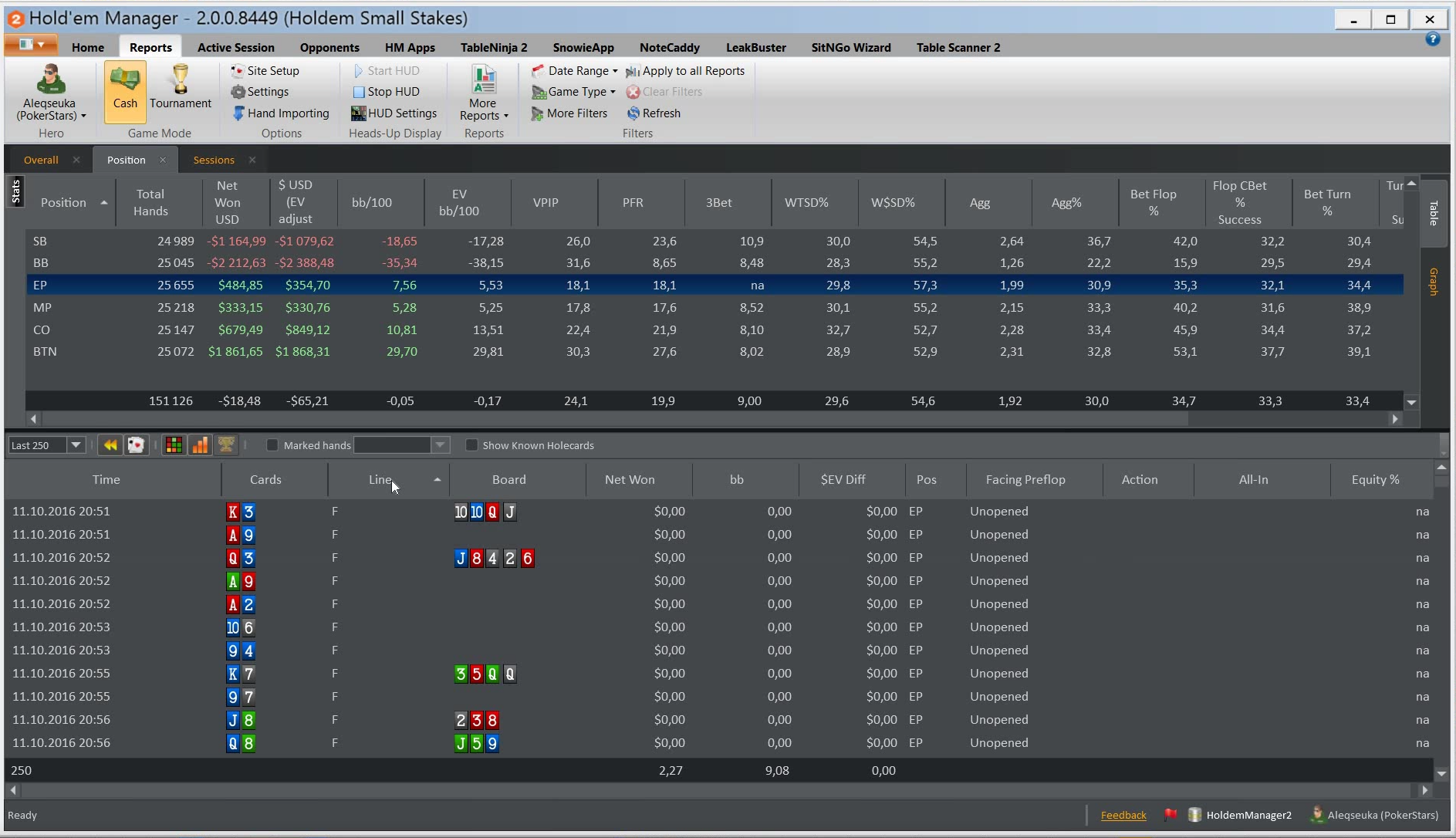Image resolution: width=1456 pixels, height=838 pixels.
Task: Toggle the Stats side panel
Action: point(16,191)
